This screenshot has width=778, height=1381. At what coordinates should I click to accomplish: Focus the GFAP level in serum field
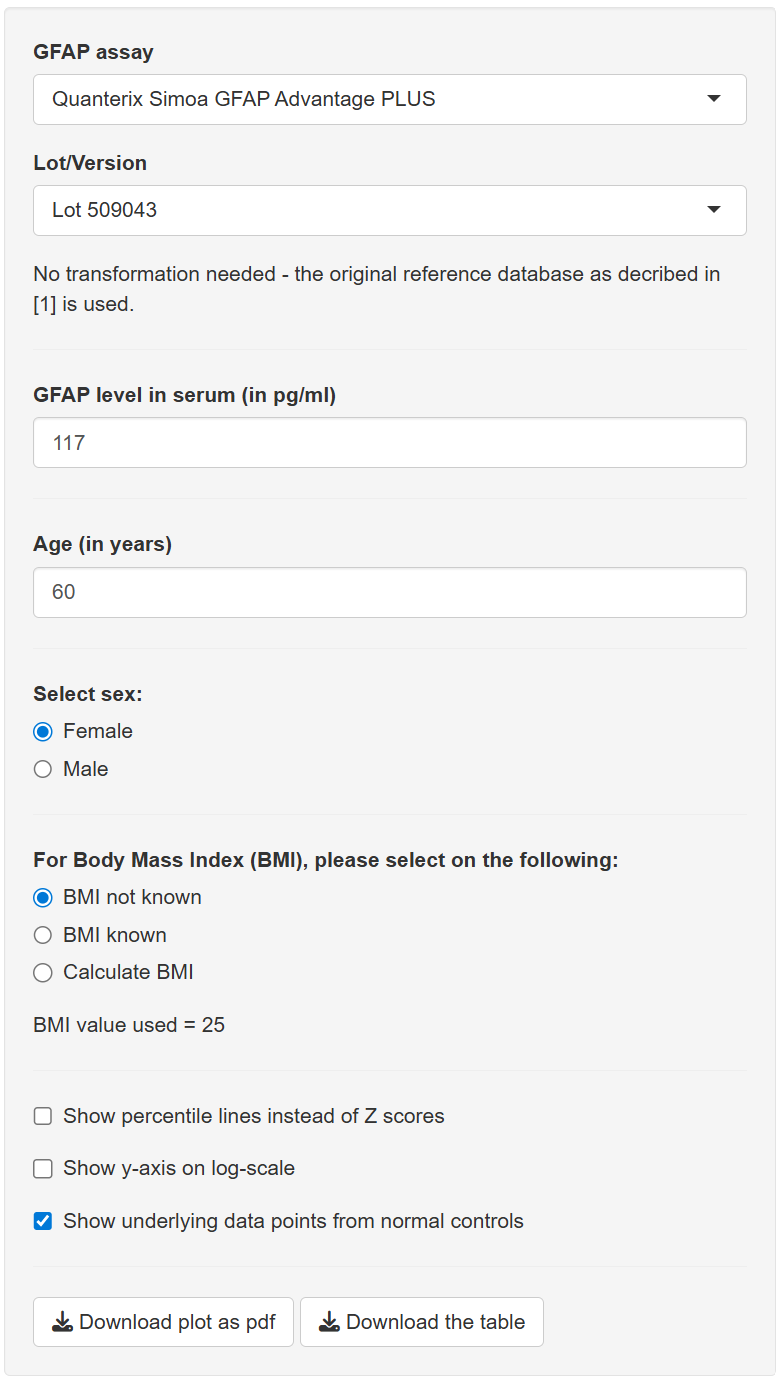[389, 442]
